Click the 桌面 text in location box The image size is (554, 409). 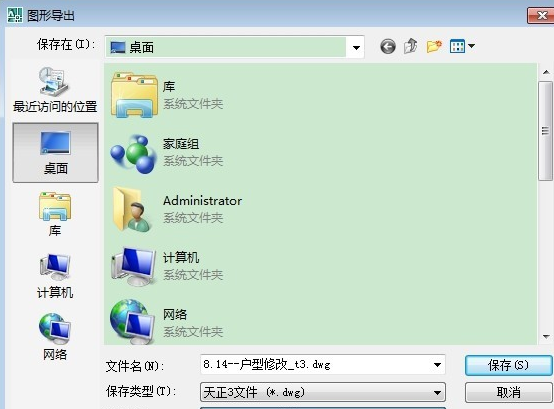[141, 47]
